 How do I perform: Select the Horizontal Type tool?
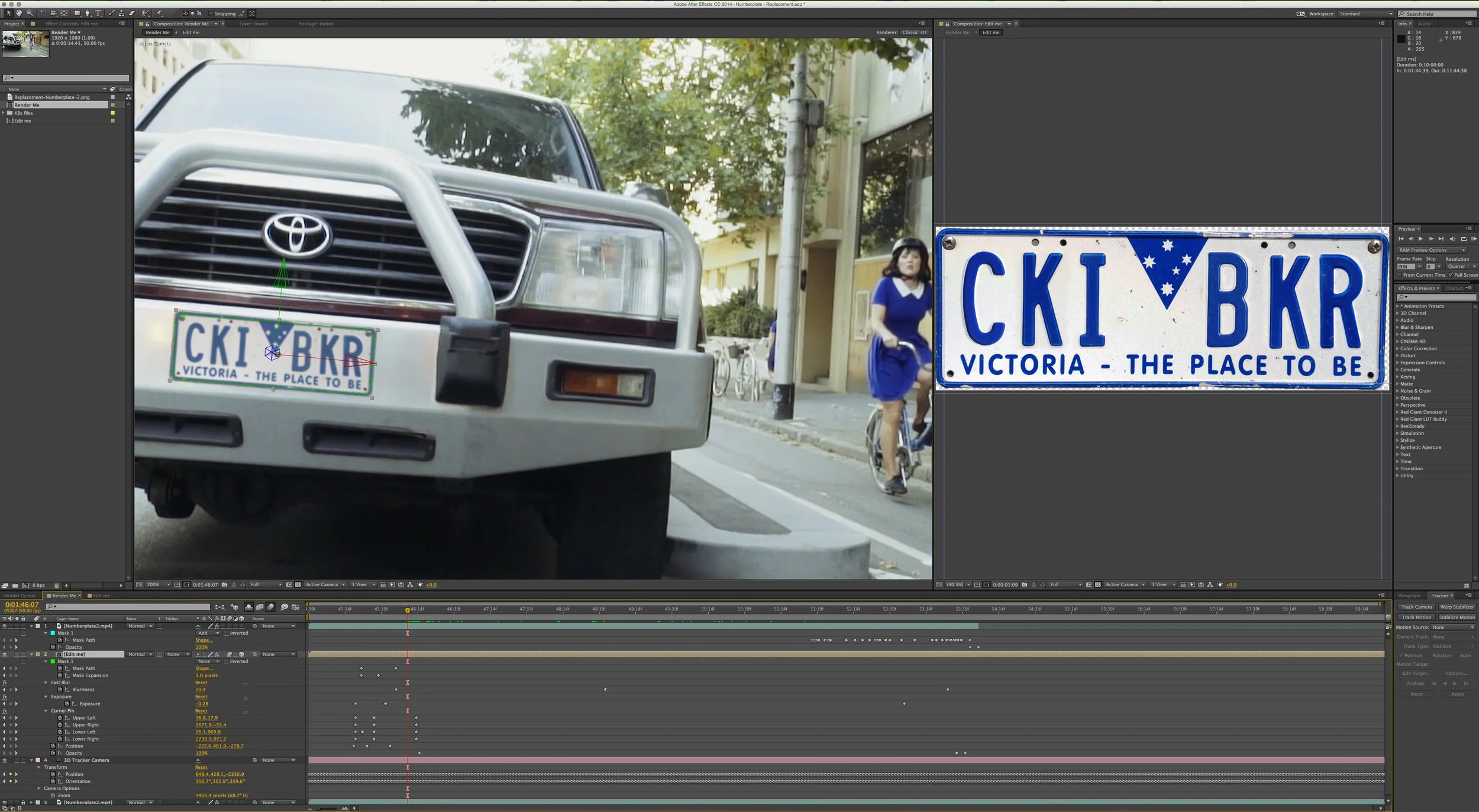[x=98, y=13]
